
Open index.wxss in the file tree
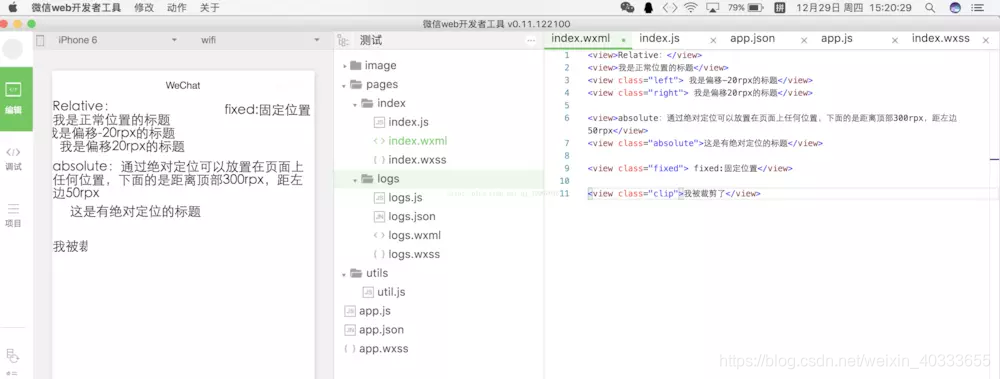pyautogui.click(x=417, y=160)
